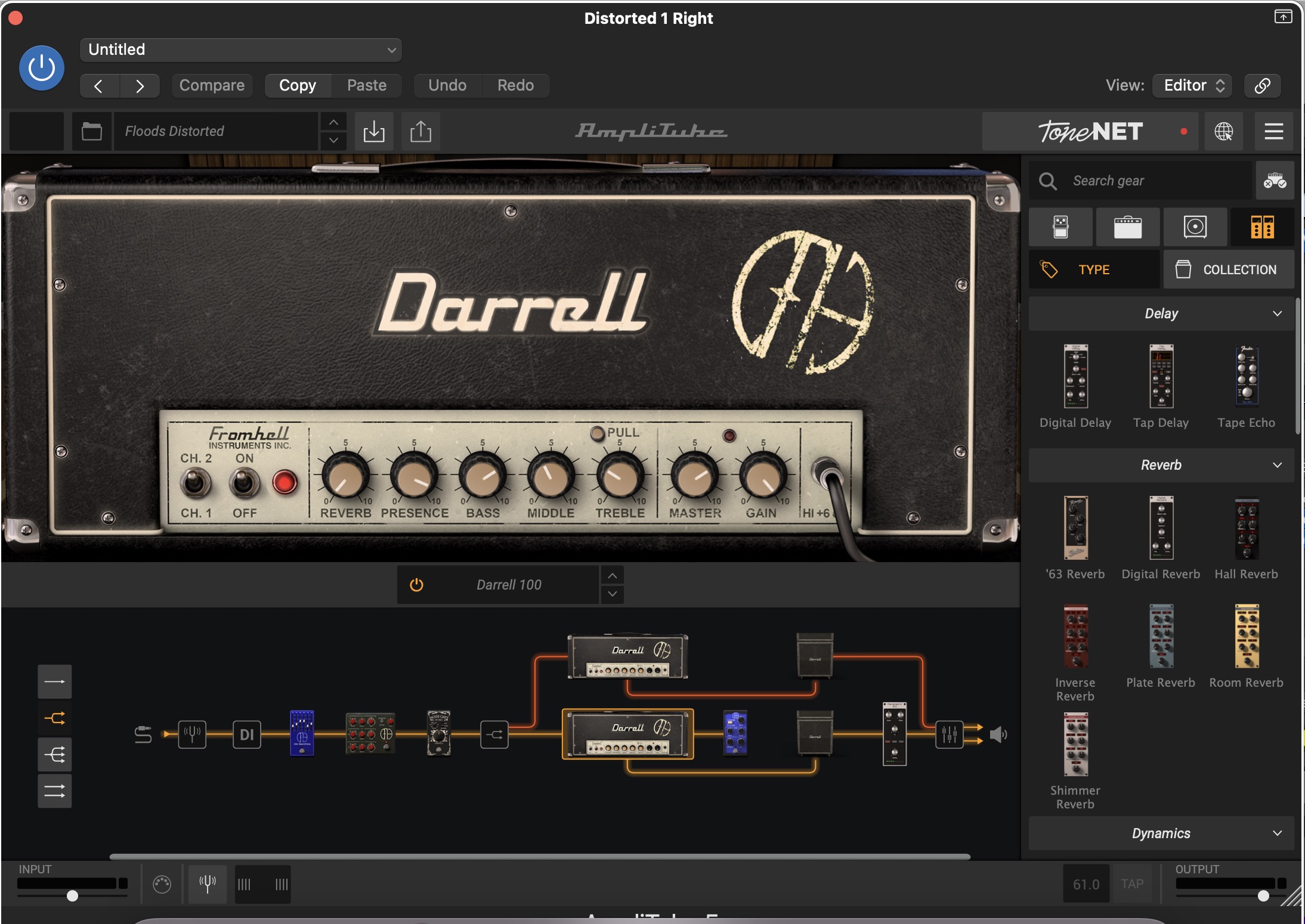The image size is (1305, 924).
Task: Switch to the COLLECTION filter tab
Action: [1229, 269]
